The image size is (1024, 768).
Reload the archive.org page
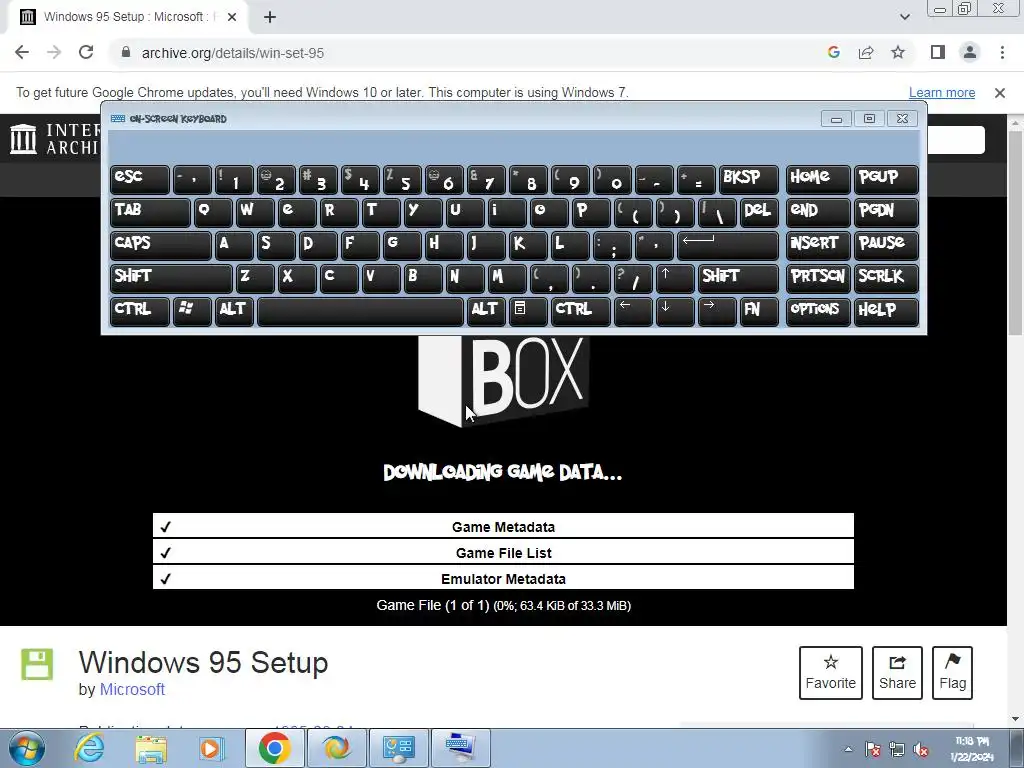[86, 52]
